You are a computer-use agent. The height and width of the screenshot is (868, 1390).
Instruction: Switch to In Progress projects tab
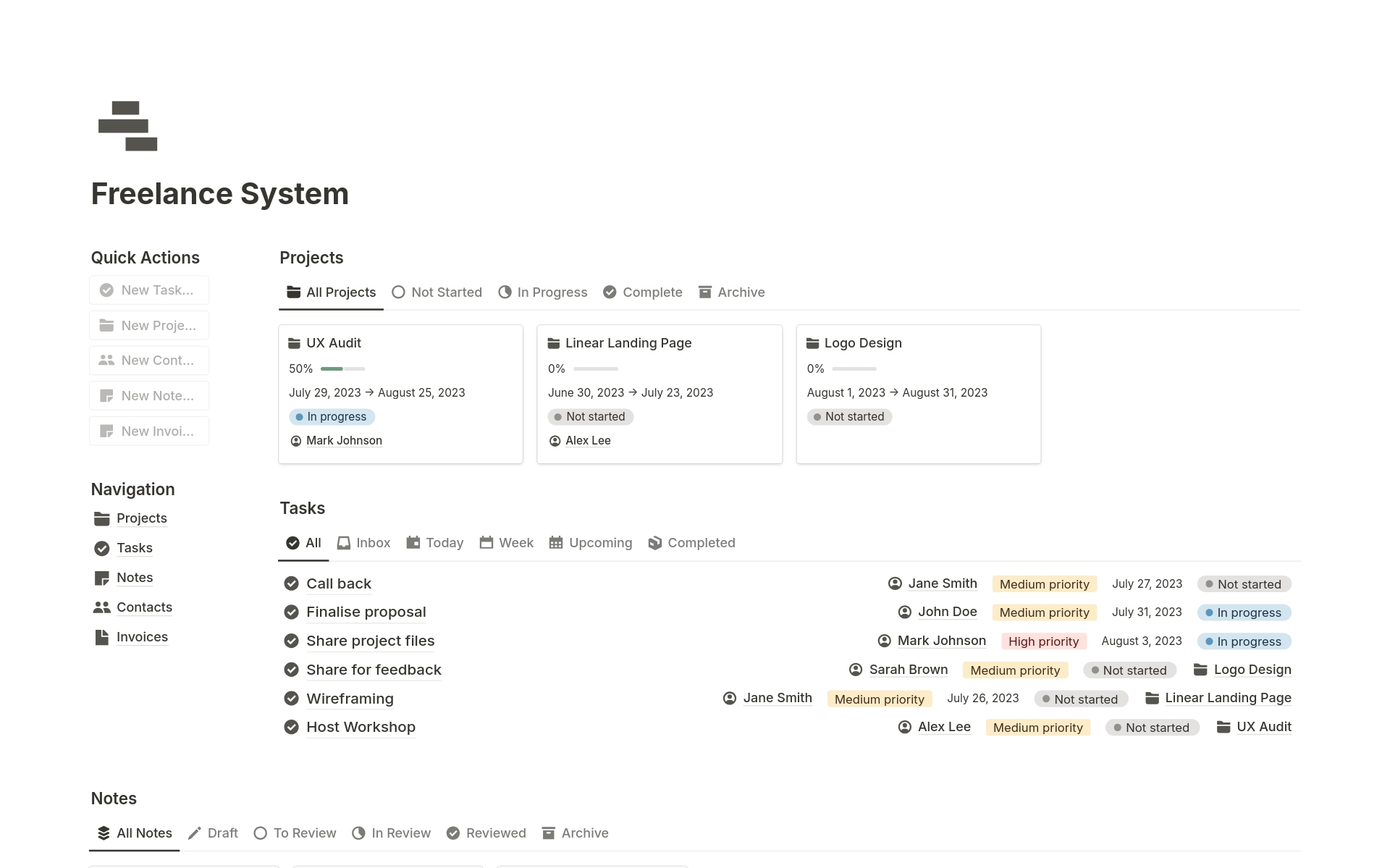pos(543,292)
